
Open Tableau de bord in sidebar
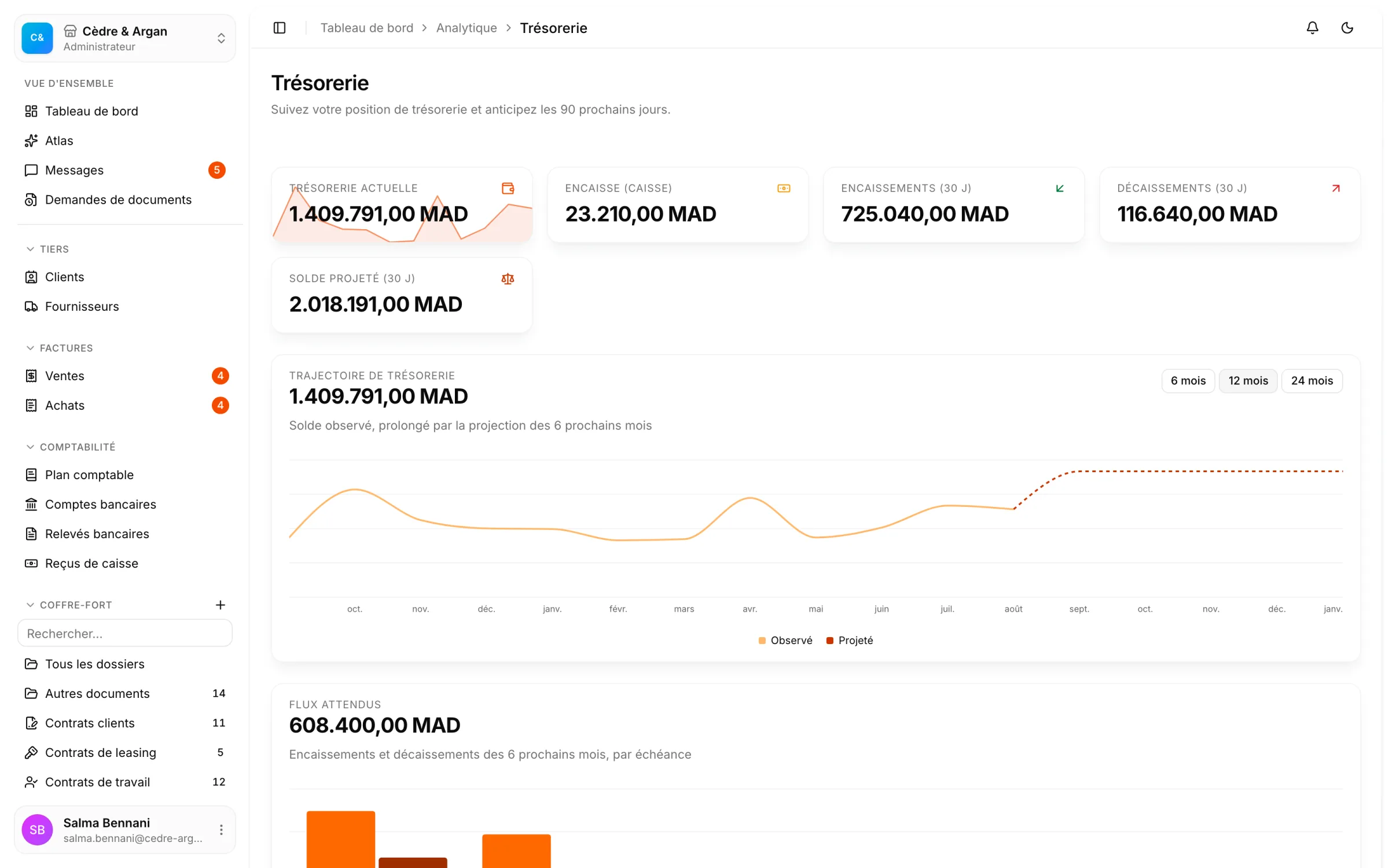click(x=125, y=111)
